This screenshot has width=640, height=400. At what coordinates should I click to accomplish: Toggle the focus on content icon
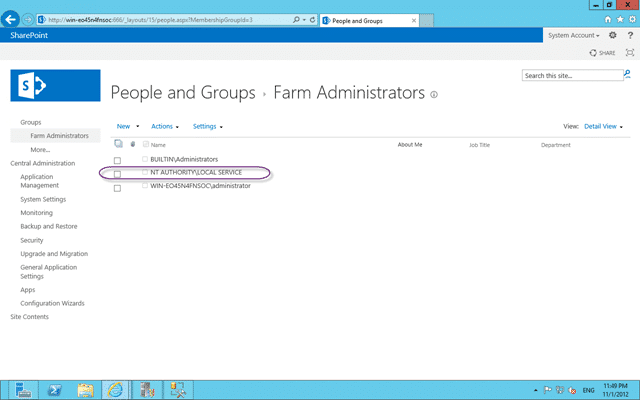[630, 53]
